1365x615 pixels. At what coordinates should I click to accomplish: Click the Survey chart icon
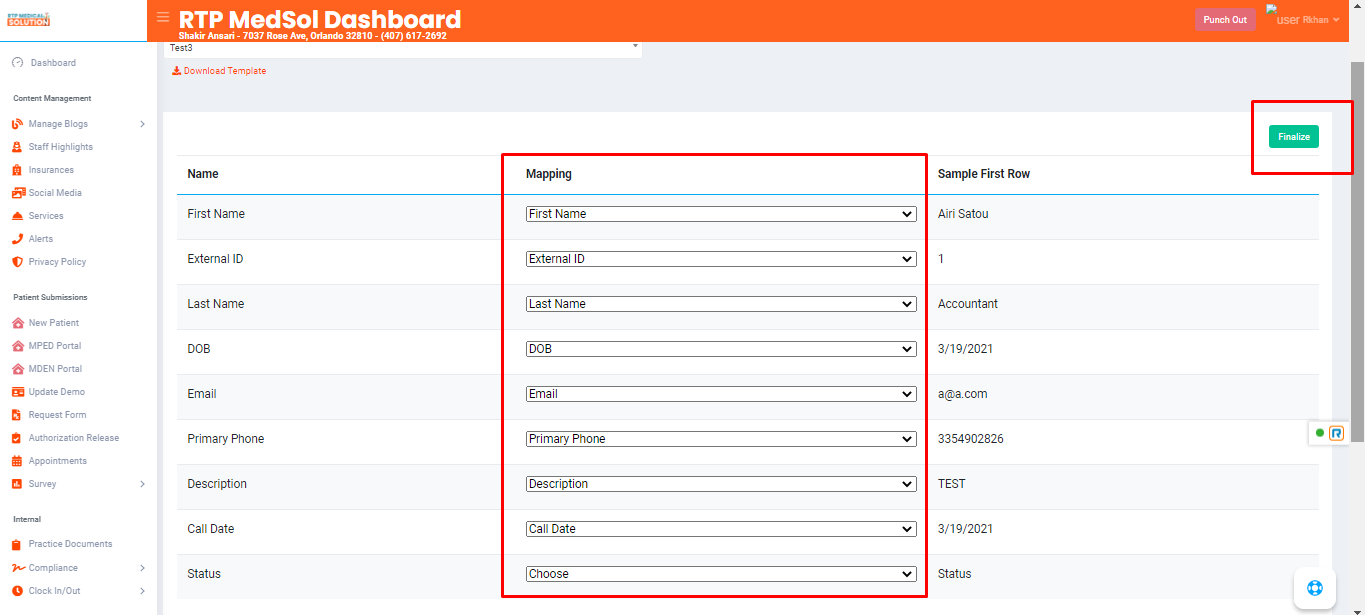pos(17,484)
